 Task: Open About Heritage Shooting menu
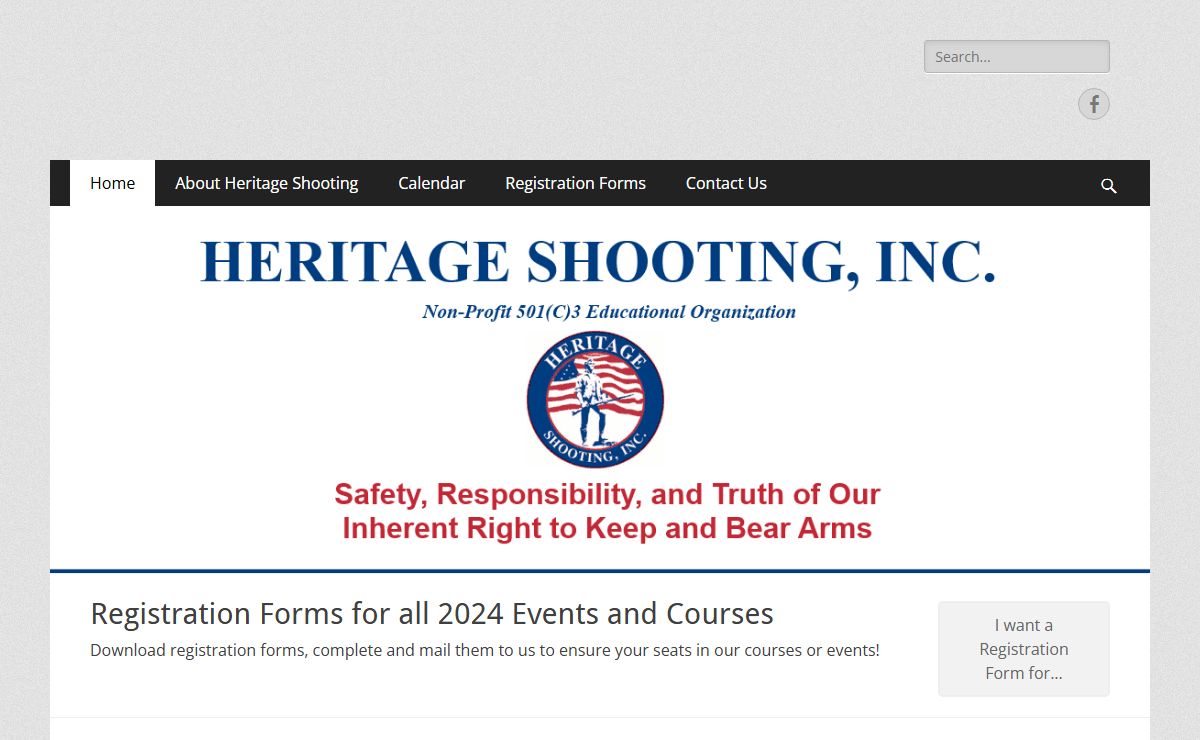click(266, 183)
